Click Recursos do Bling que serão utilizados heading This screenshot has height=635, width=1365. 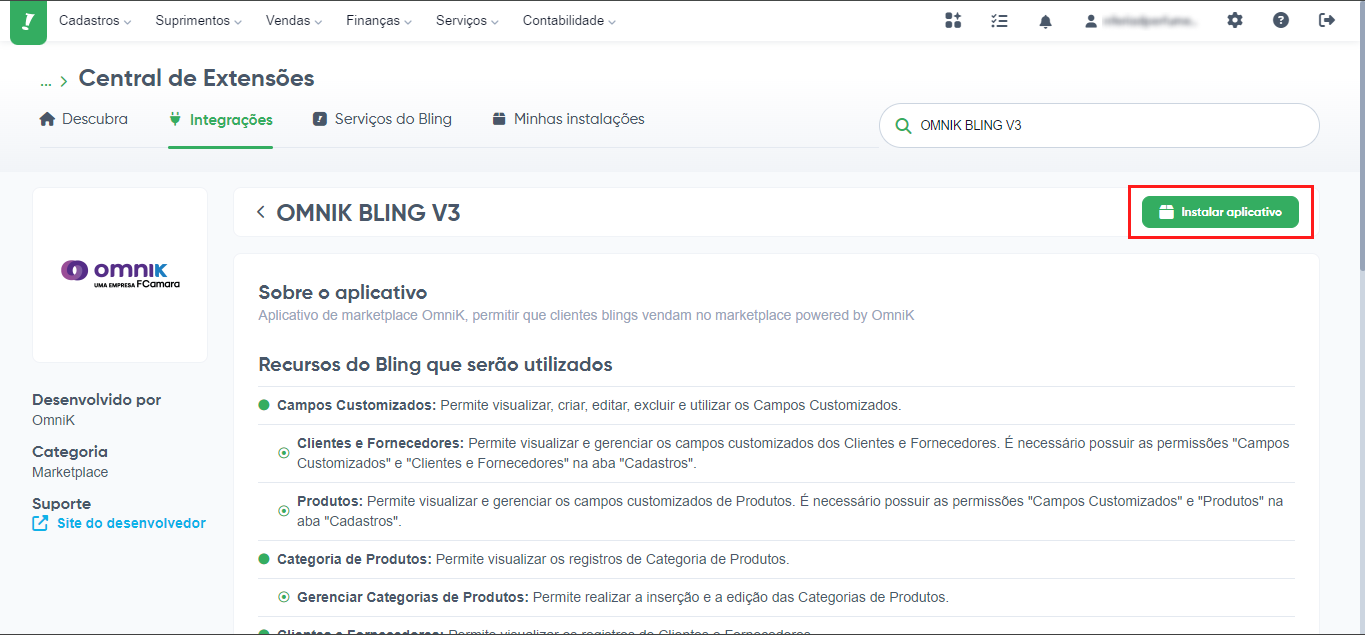[x=435, y=364]
